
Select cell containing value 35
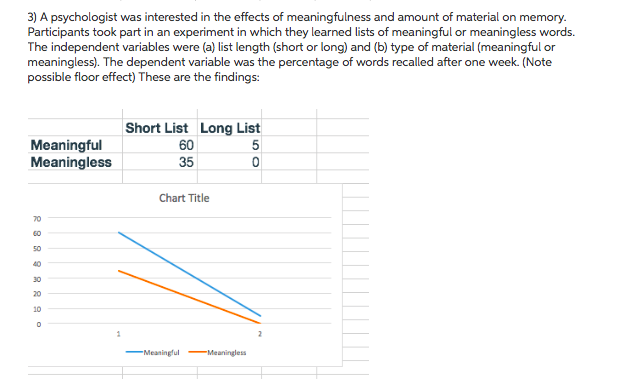tap(160, 162)
